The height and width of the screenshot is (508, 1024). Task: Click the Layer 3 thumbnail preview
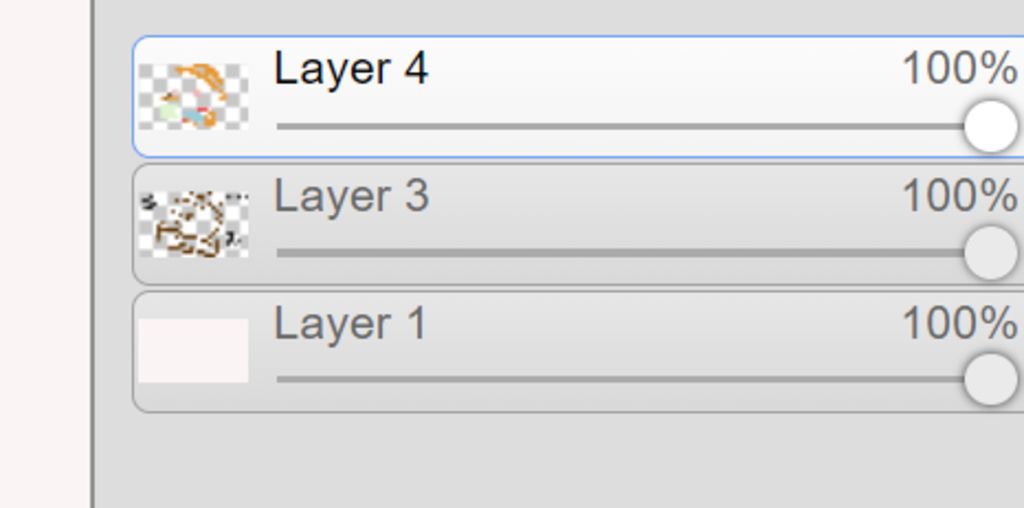(193, 224)
